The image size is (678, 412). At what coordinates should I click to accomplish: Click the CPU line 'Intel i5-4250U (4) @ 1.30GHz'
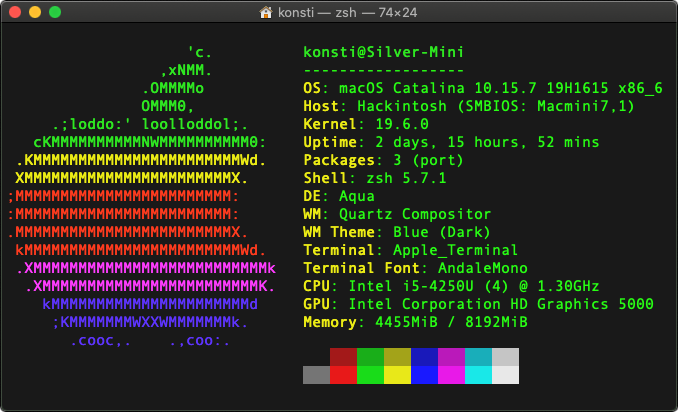[473, 286]
